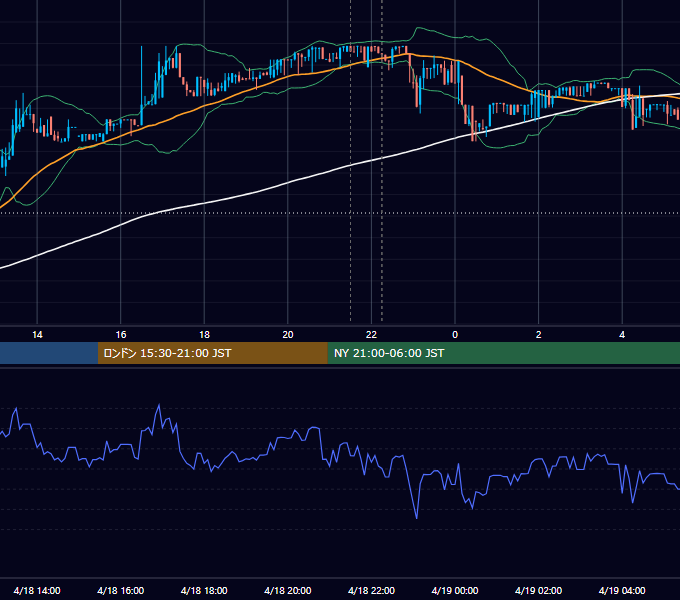Click the 4/18 22:00 indicator axis label
The width and height of the screenshot is (680, 600).
[x=371, y=590]
